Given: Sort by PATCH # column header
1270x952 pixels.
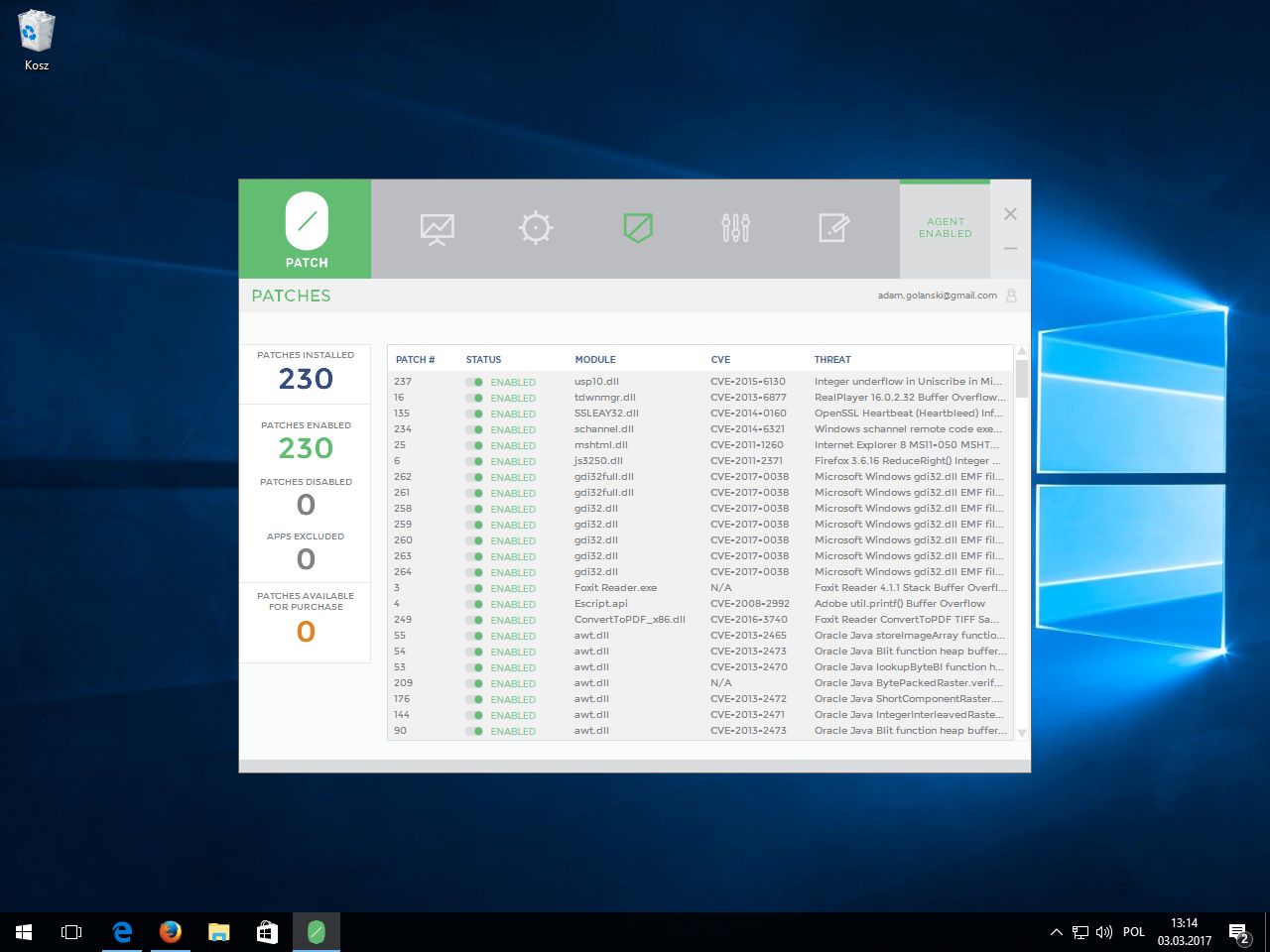Looking at the screenshot, I should pyautogui.click(x=415, y=360).
